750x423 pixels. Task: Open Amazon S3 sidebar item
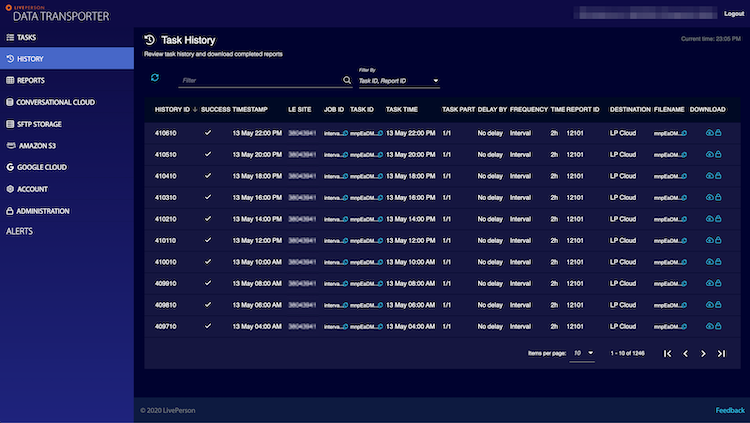[67, 145]
